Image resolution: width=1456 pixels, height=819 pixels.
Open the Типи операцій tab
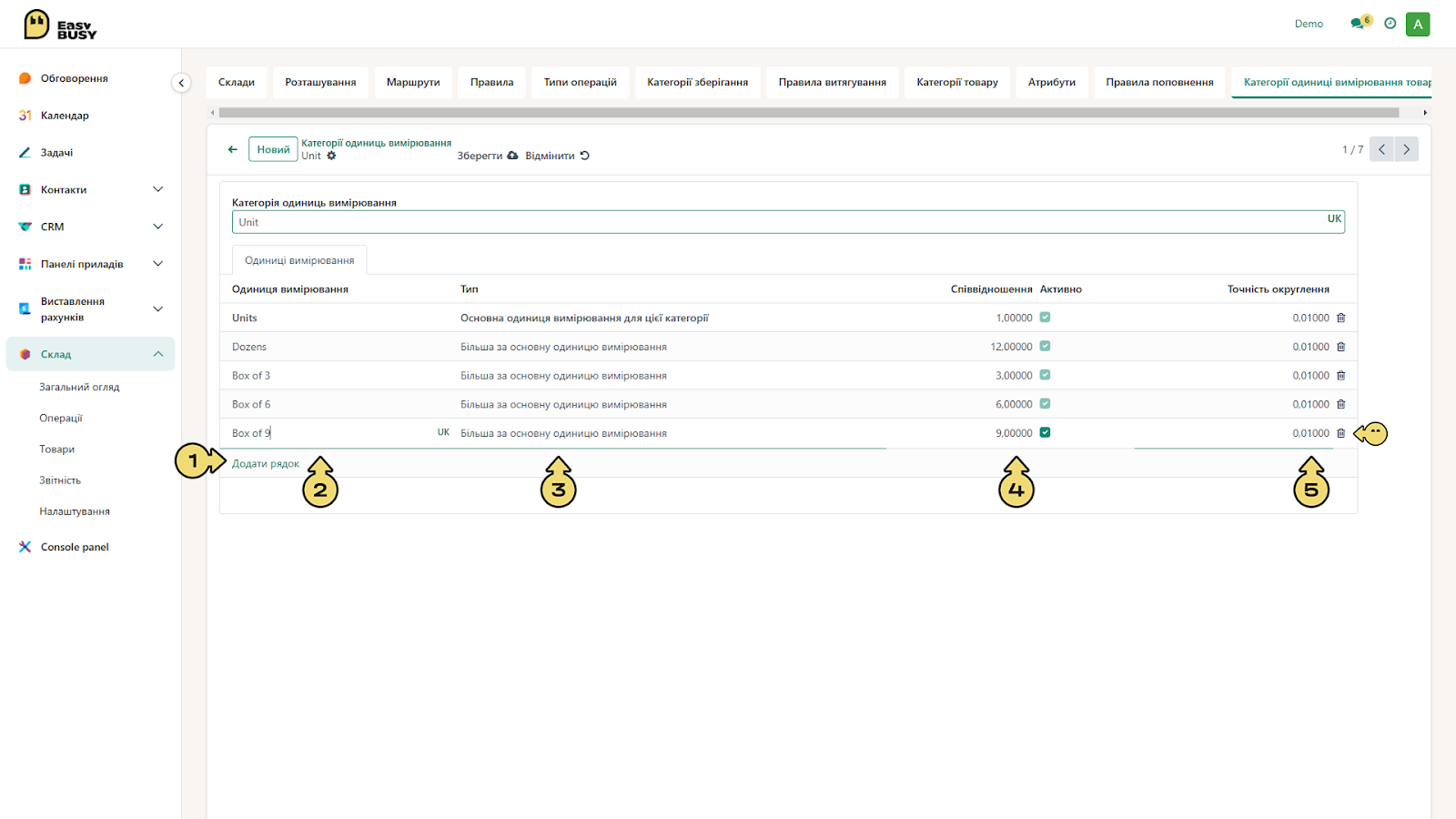(x=581, y=82)
